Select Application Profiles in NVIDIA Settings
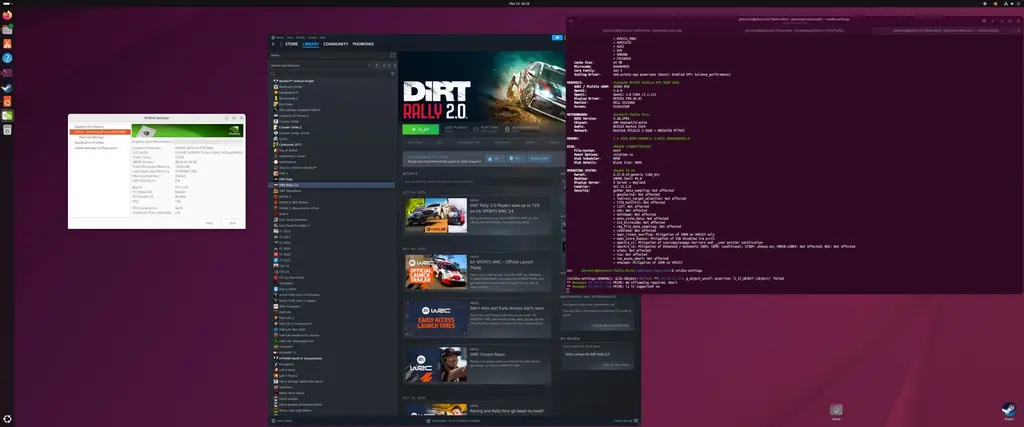 [x=89, y=142]
